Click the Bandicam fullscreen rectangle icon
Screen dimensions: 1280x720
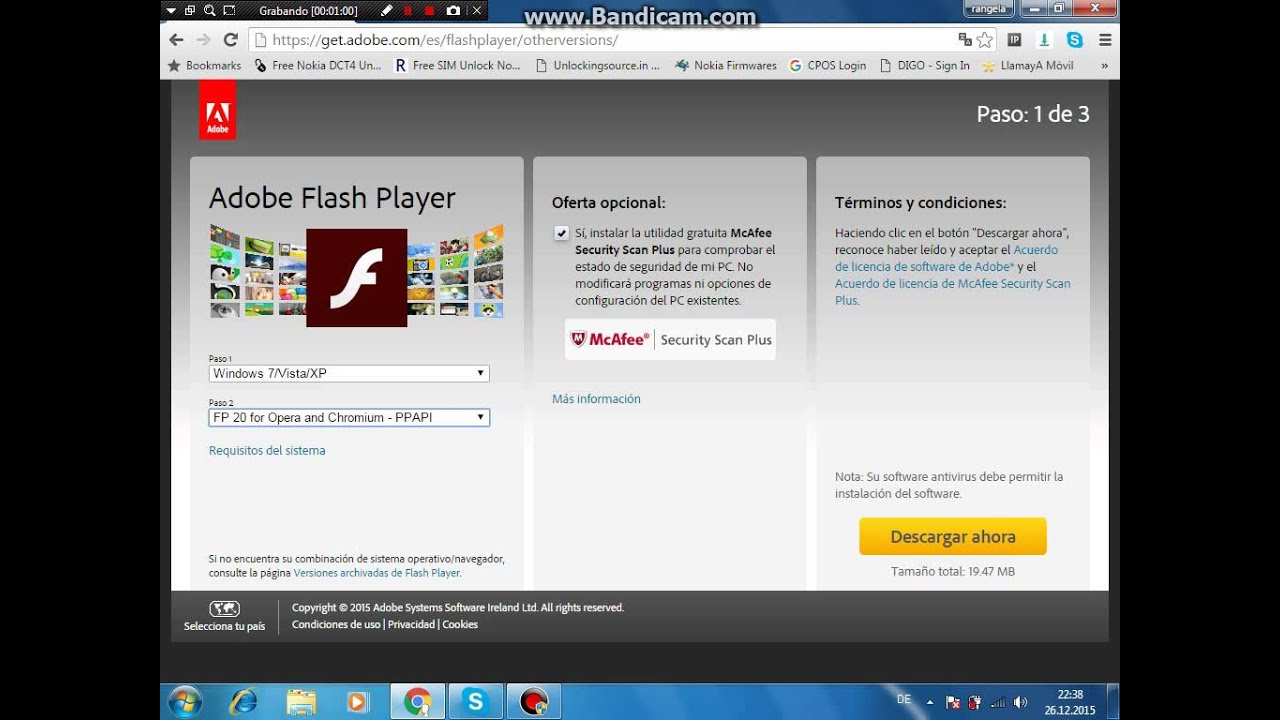pyautogui.click(x=229, y=11)
